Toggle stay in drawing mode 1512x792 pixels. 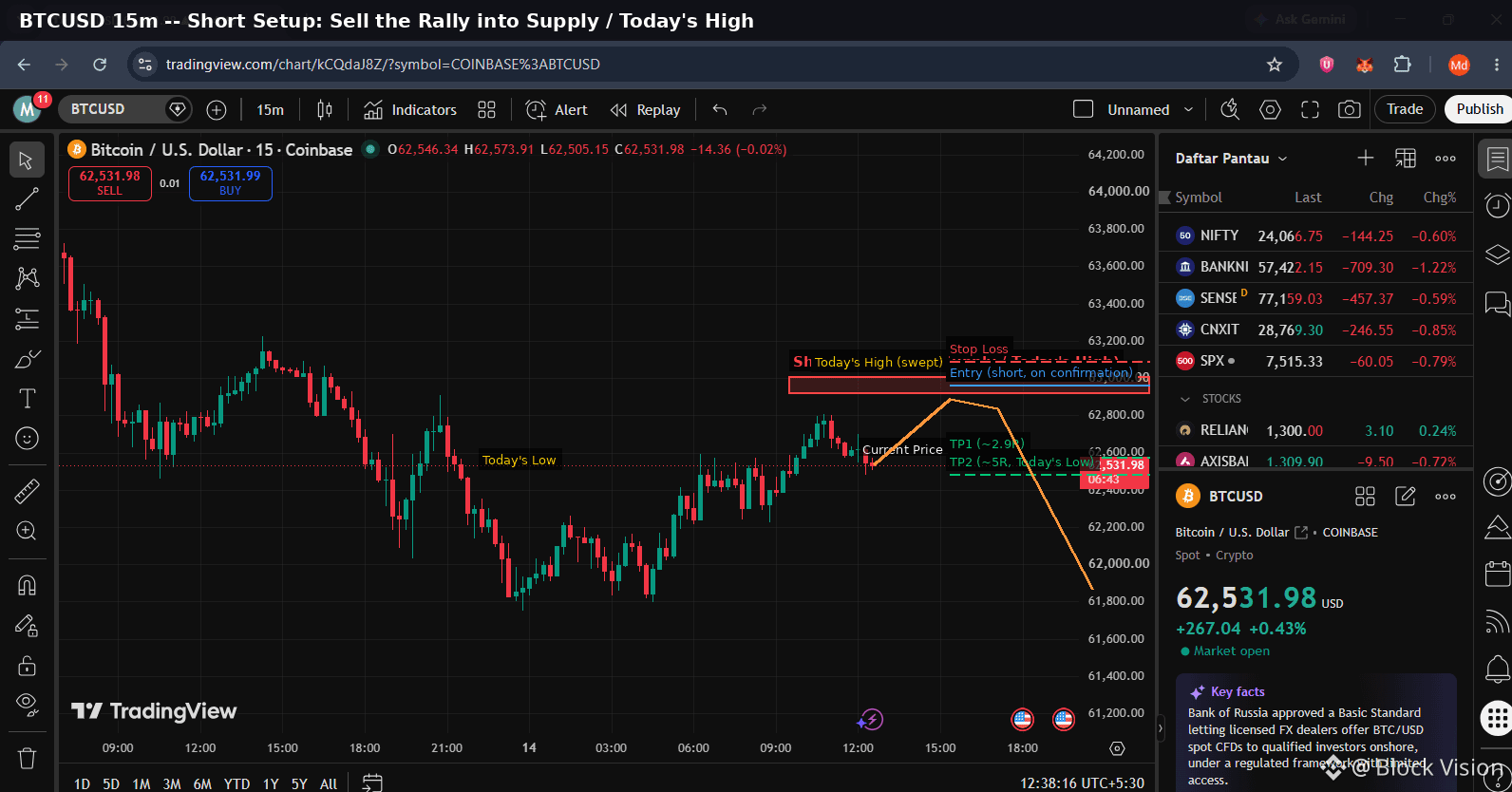point(27,625)
